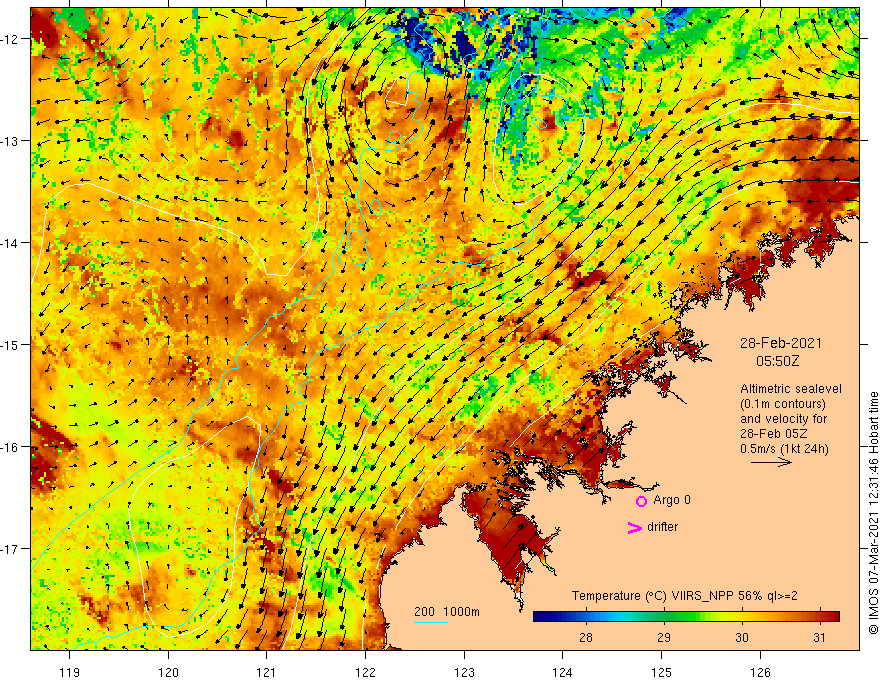The image size is (880, 680).
Task: Click the latitude axis label -17
Action: [10, 549]
